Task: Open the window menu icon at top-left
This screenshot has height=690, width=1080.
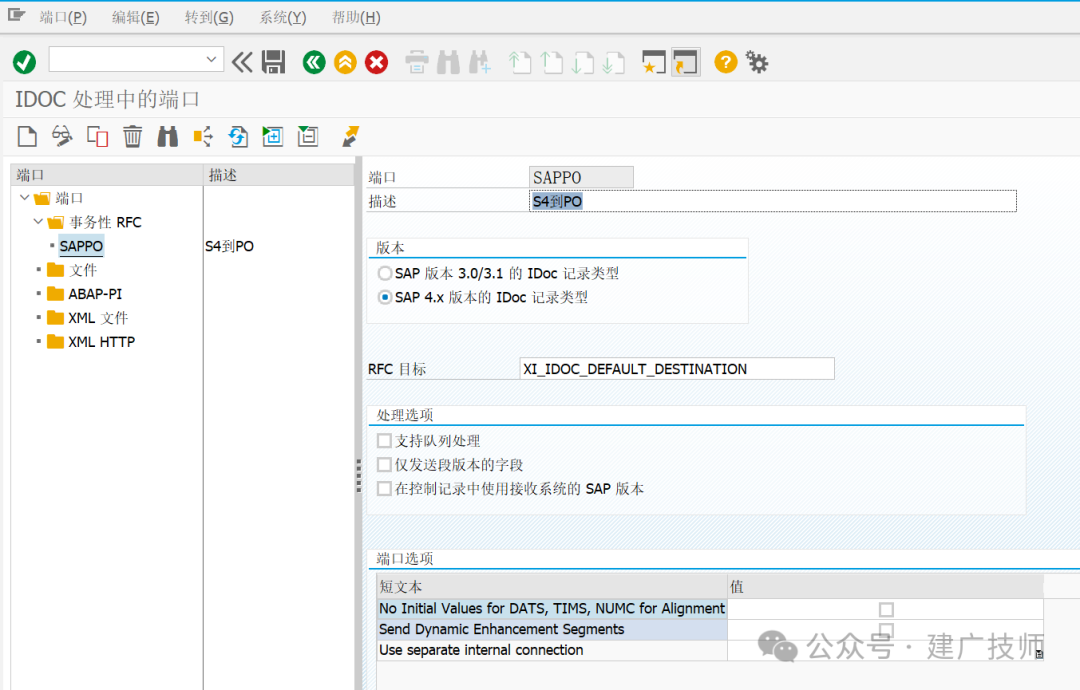Action: pos(16,15)
